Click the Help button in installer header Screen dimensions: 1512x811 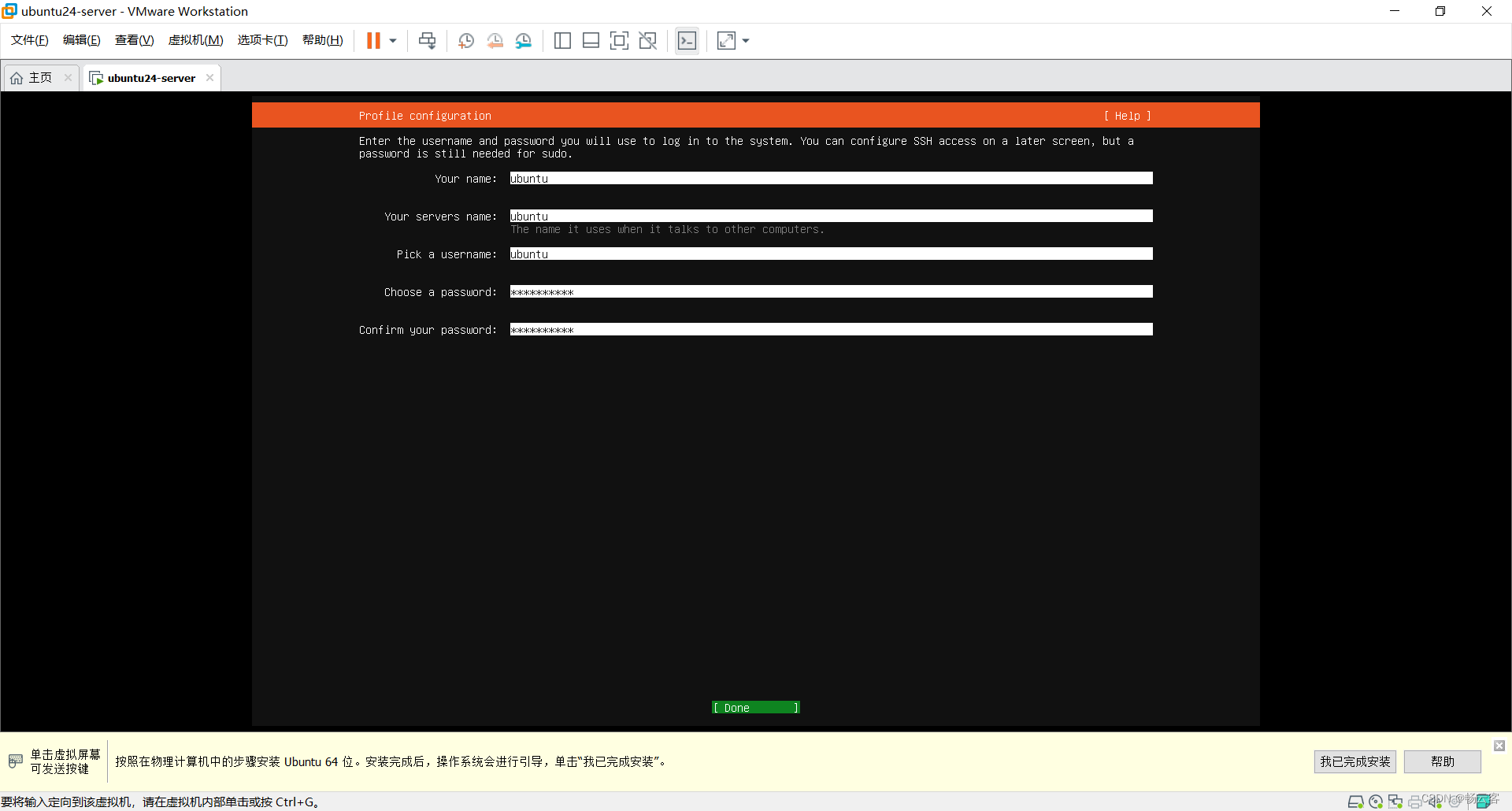coord(1128,116)
